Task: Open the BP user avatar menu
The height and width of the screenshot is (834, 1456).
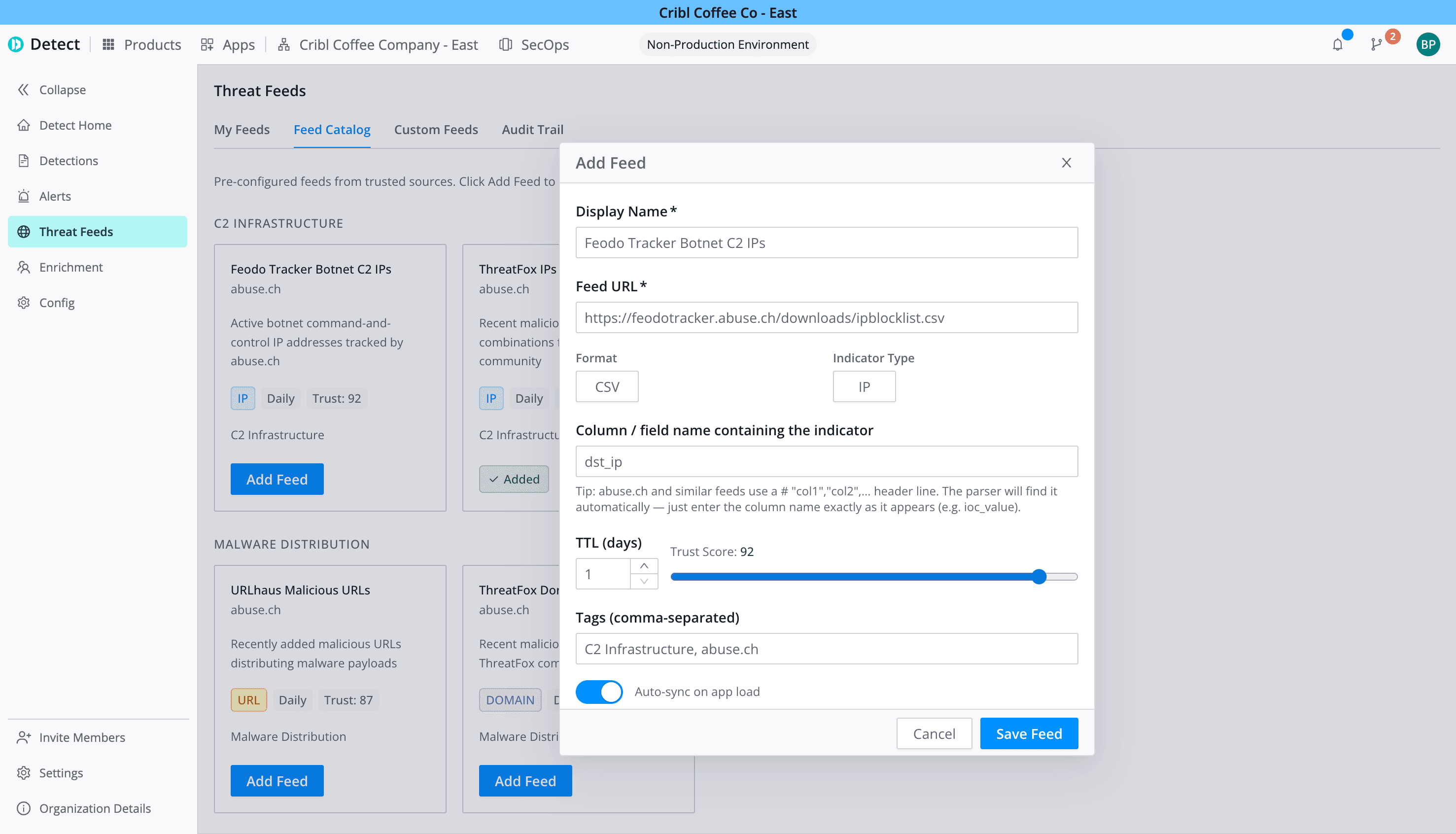Action: 1428,44
